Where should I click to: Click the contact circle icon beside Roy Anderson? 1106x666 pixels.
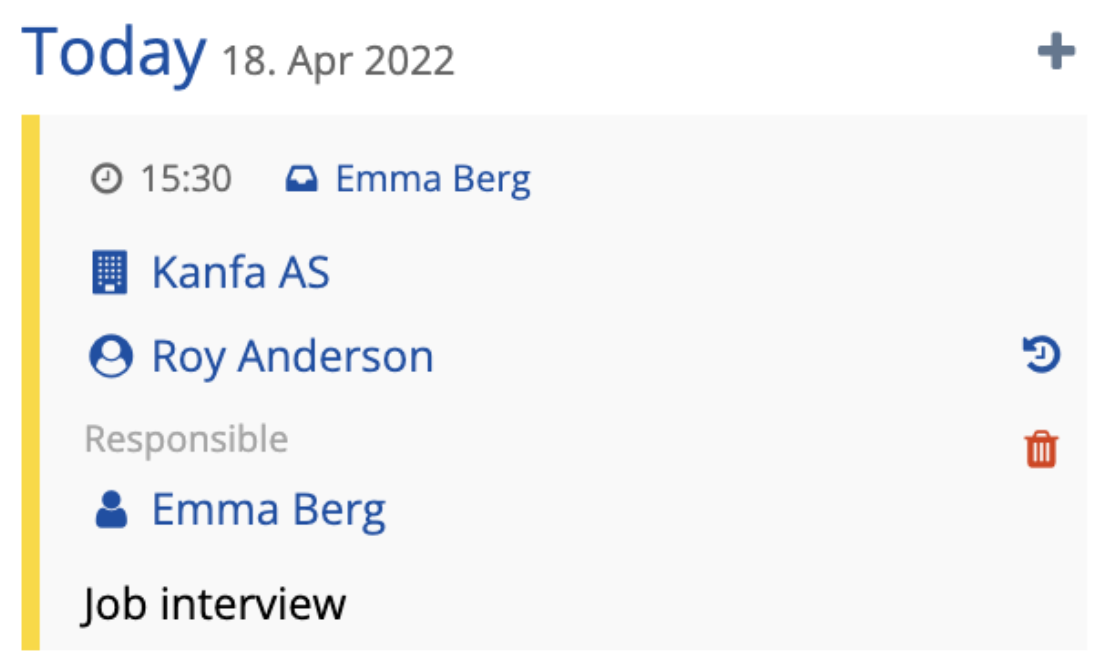110,357
